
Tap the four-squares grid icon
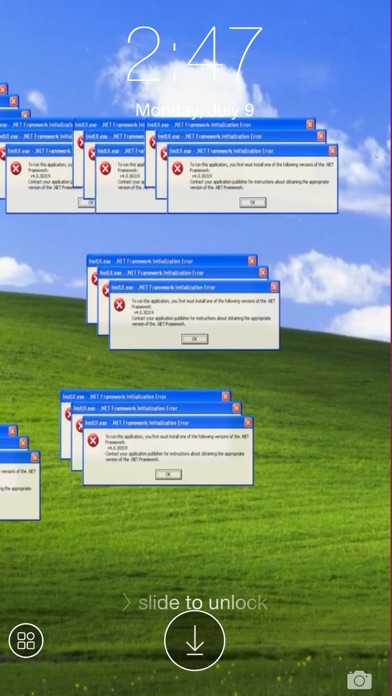coord(26,640)
